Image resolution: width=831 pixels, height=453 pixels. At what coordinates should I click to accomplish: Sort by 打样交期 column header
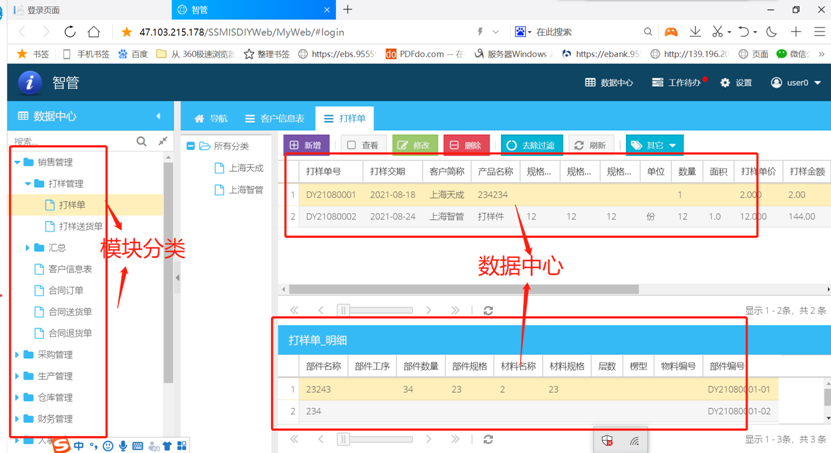point(392,172)
